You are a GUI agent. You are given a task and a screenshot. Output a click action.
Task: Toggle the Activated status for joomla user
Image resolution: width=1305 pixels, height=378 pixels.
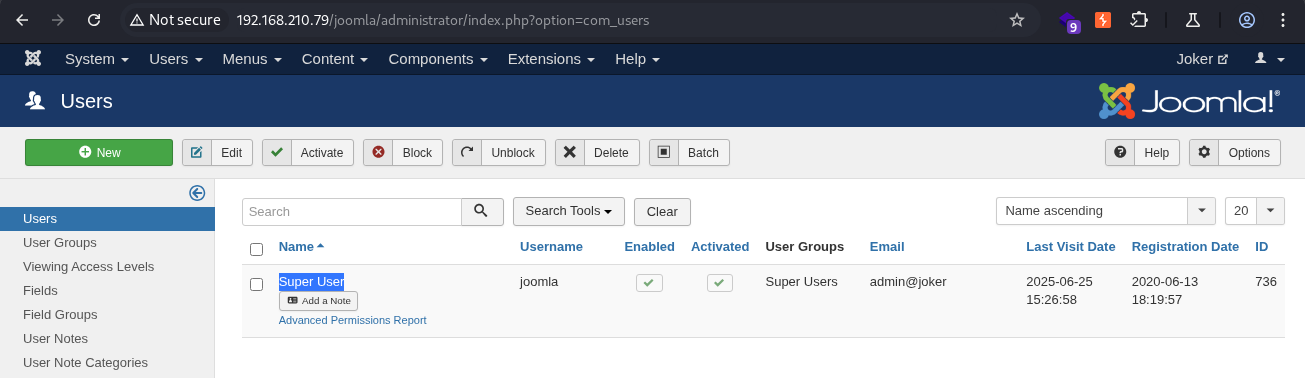click(x=720, y=283)
